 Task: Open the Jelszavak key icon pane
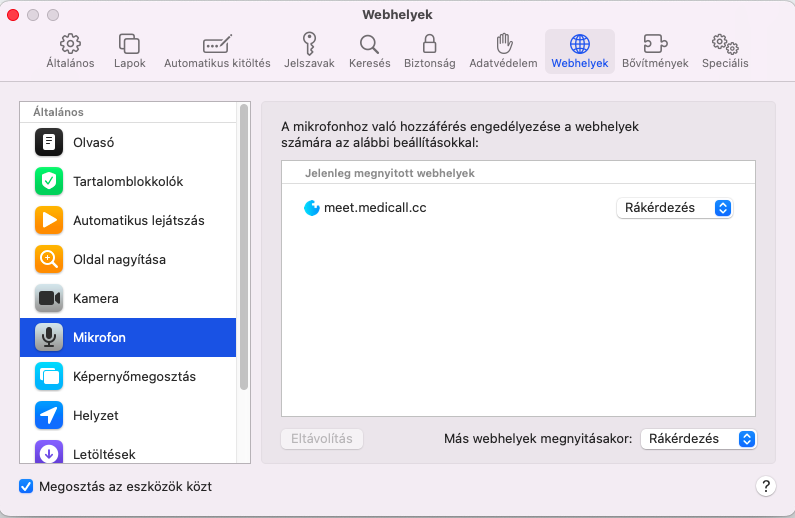(x=309, y=51)
